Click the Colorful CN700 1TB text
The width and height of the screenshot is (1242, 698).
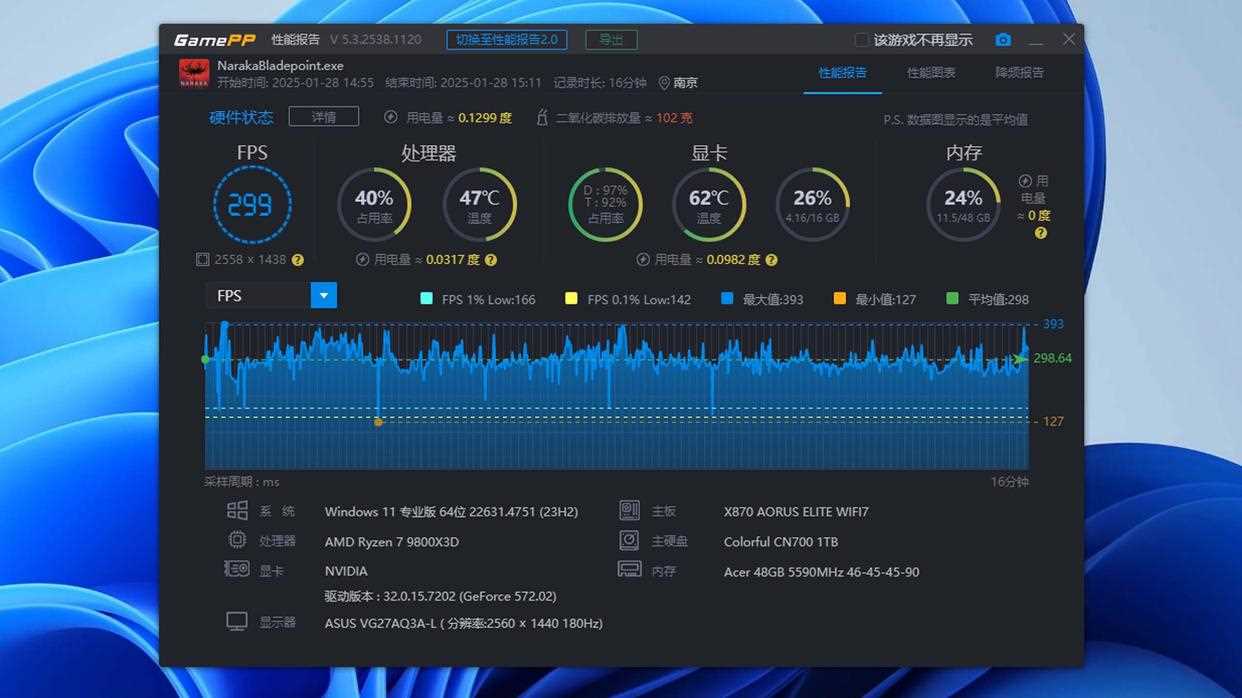coord(781,542)
